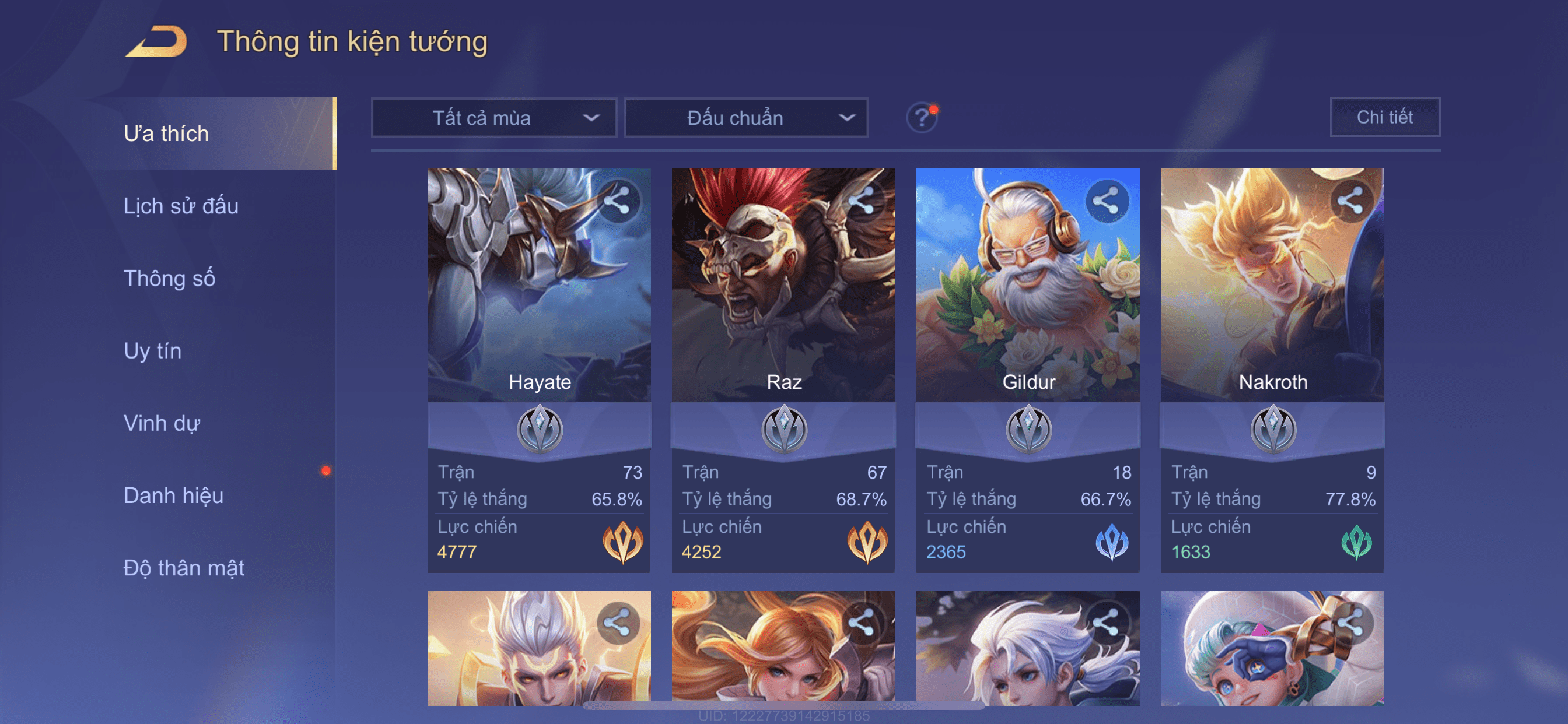Viewport: 1568px width, 724px height.
Task: Click Hayate's gold Lực chiến badge
Action: pos(622,542)
